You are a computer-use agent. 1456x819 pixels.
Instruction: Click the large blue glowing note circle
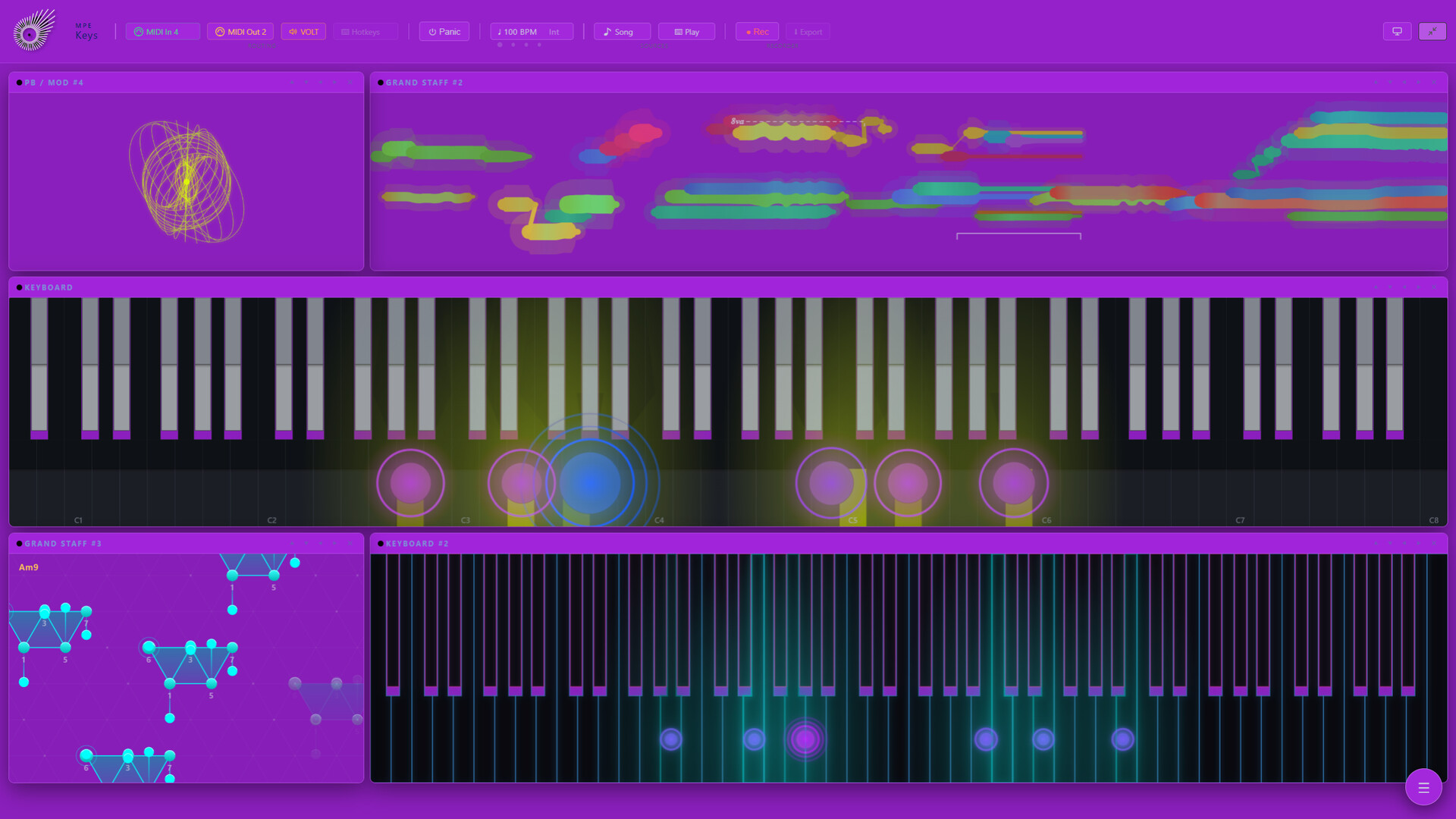coord(589,482)
